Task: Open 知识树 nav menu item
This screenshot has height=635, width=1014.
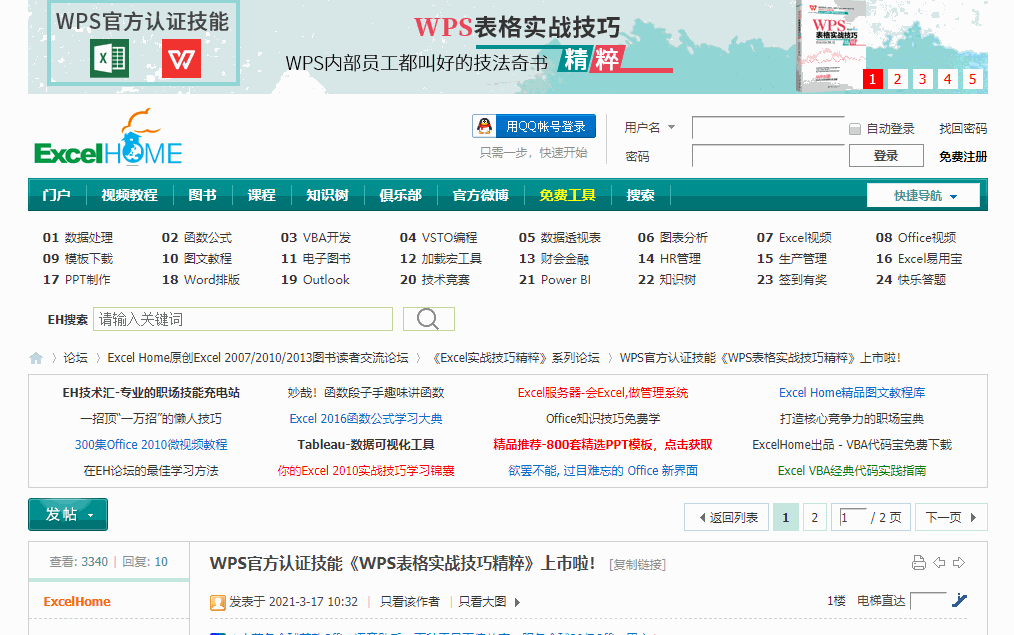Action: click(x=327, y=195)
